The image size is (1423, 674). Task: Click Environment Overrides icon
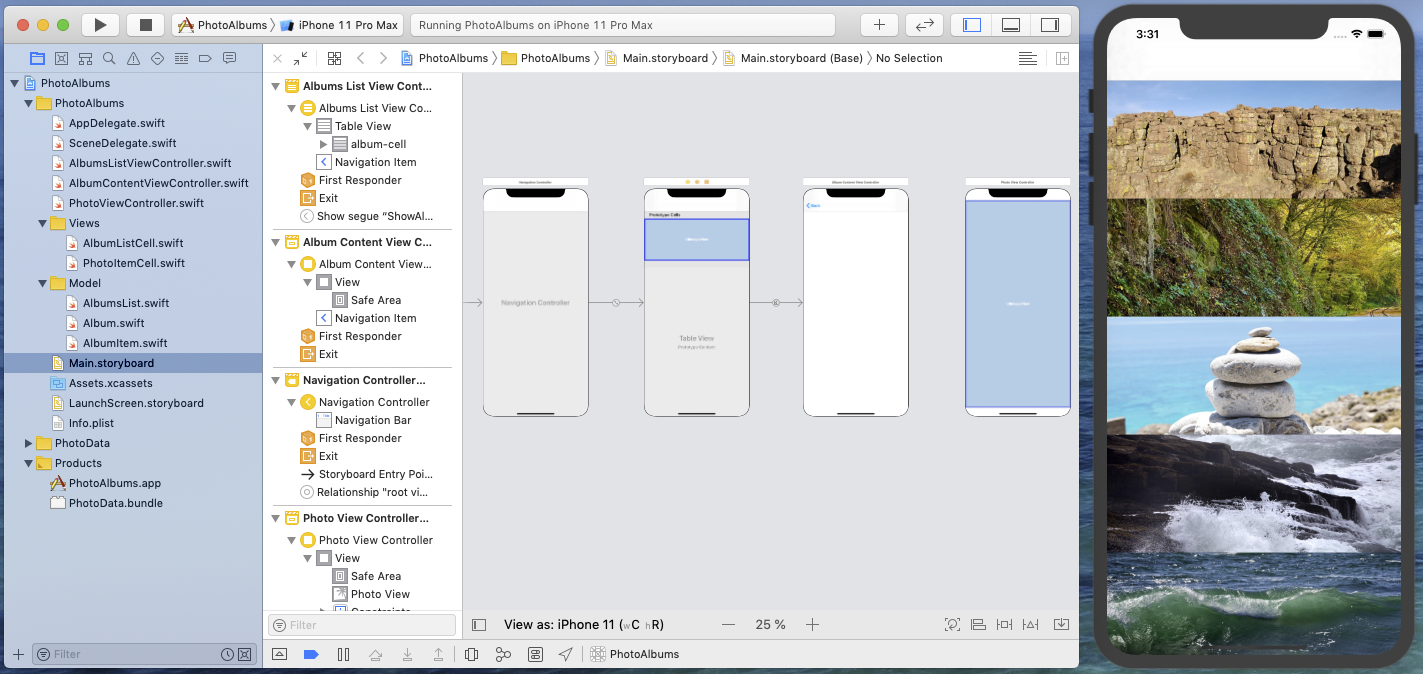coord(535,654)
